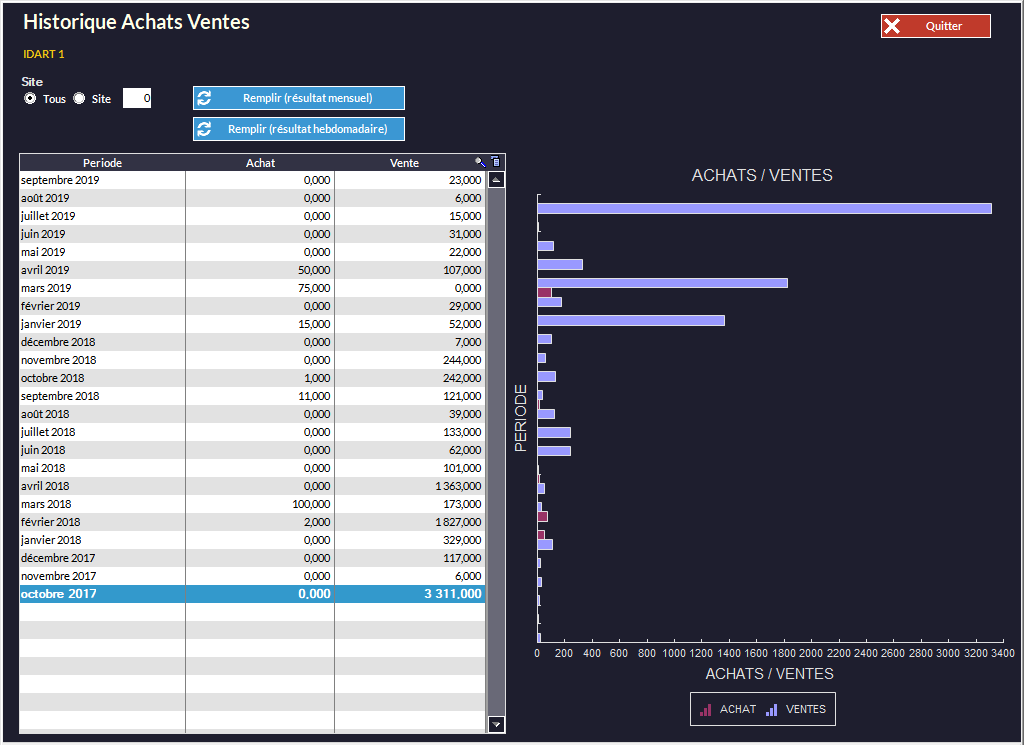The image size is (1024, 745).
Task: Open the table options menu icon
Action: tap(495, 162)
